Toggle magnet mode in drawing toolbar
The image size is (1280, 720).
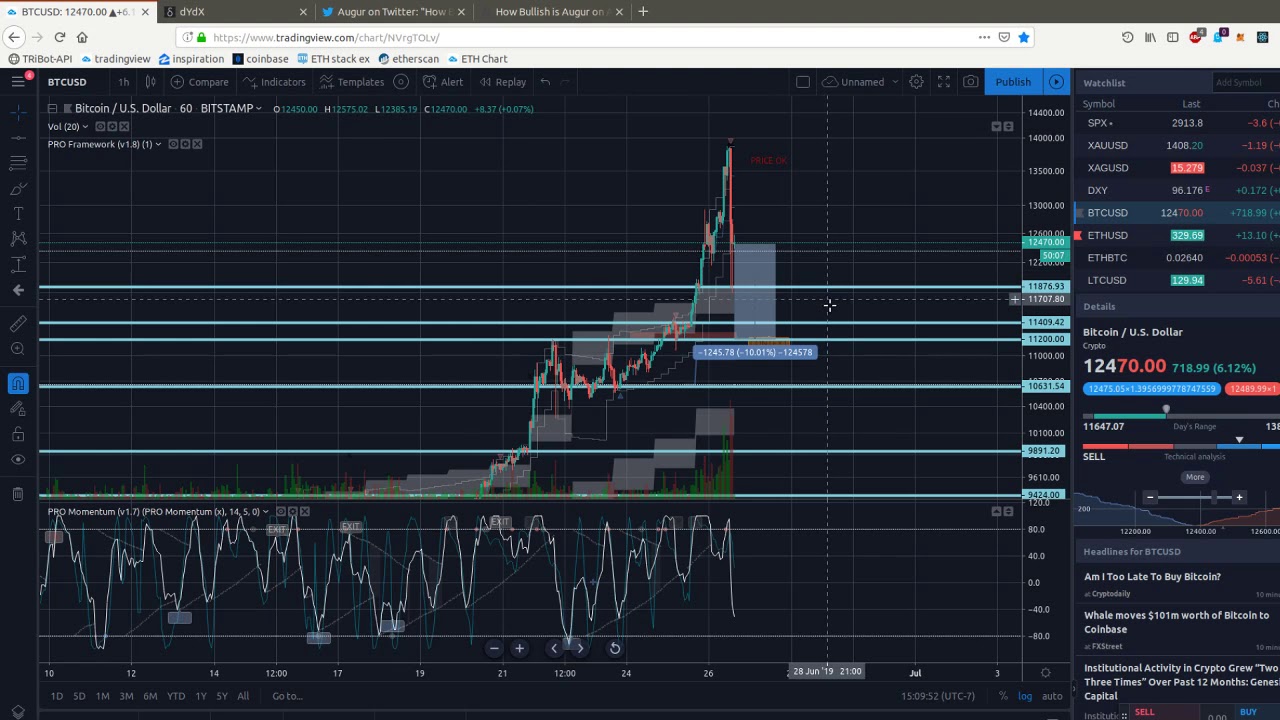[x=18, y=383]
